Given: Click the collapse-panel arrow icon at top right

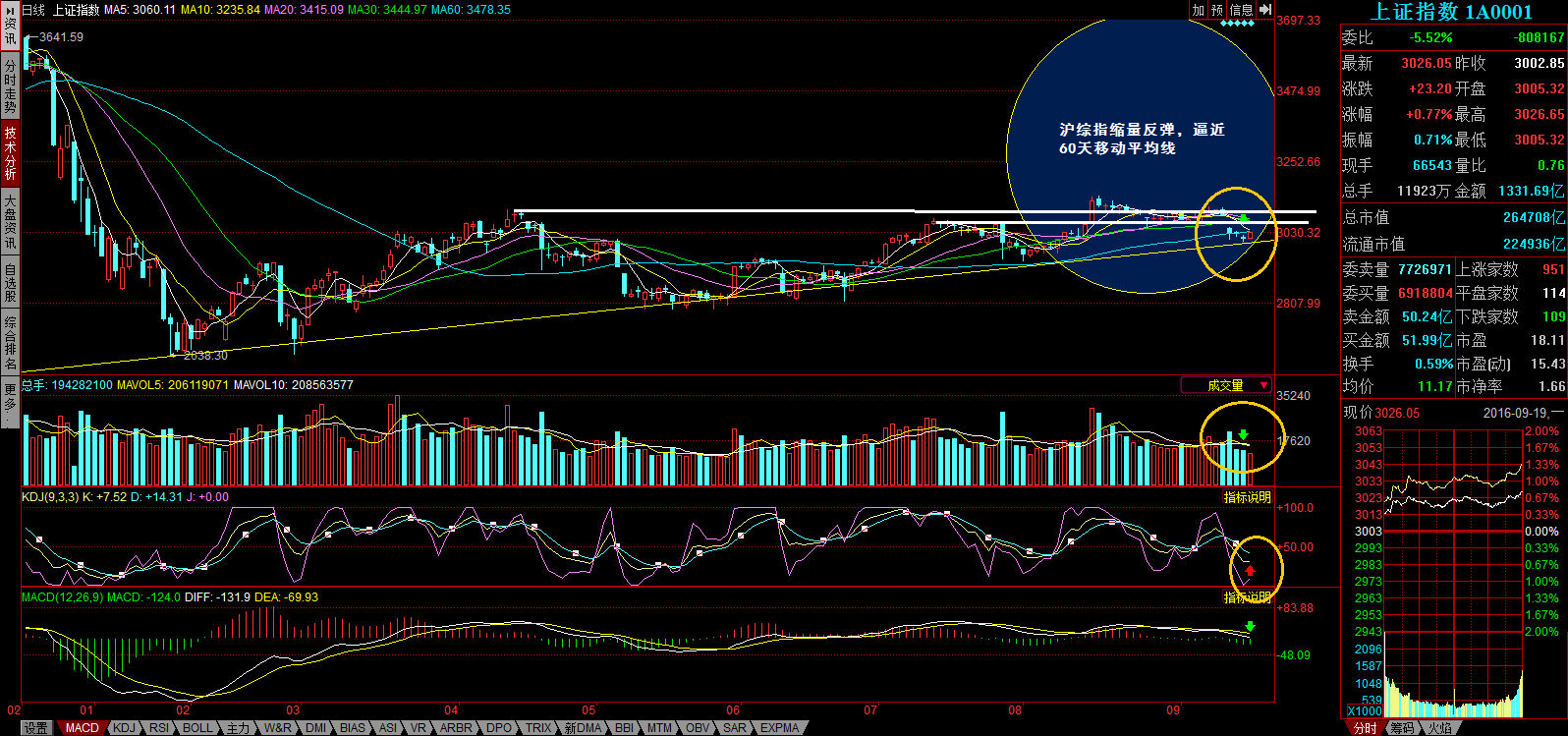Looking at the screenshot, I should [x=1265, y=10].
